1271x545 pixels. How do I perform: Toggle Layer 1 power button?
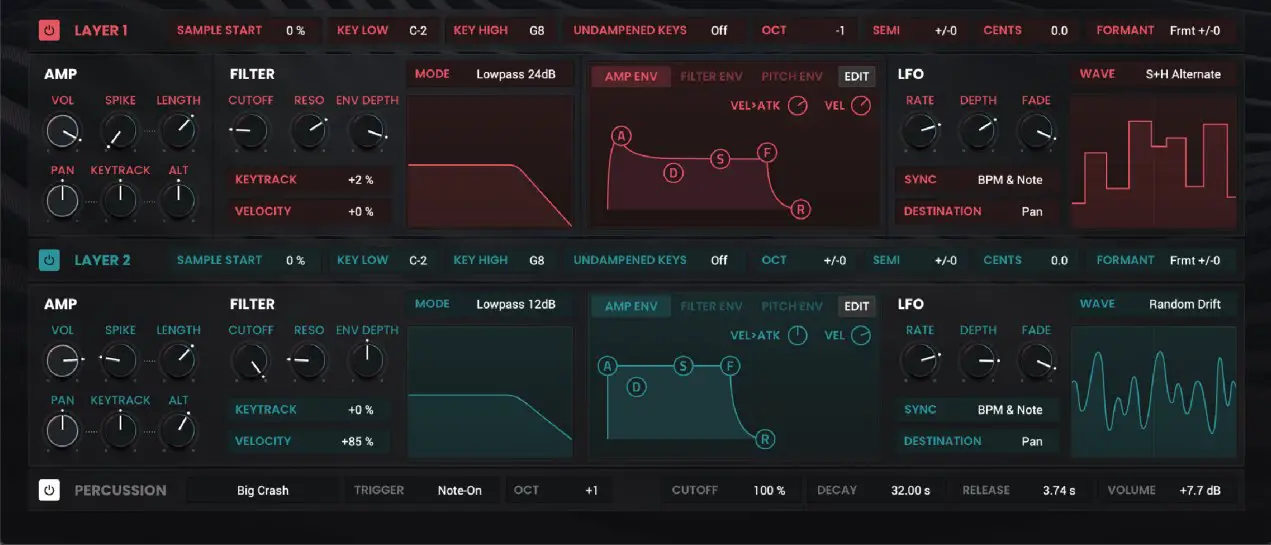pyautogui.click(x=49, y=30)
